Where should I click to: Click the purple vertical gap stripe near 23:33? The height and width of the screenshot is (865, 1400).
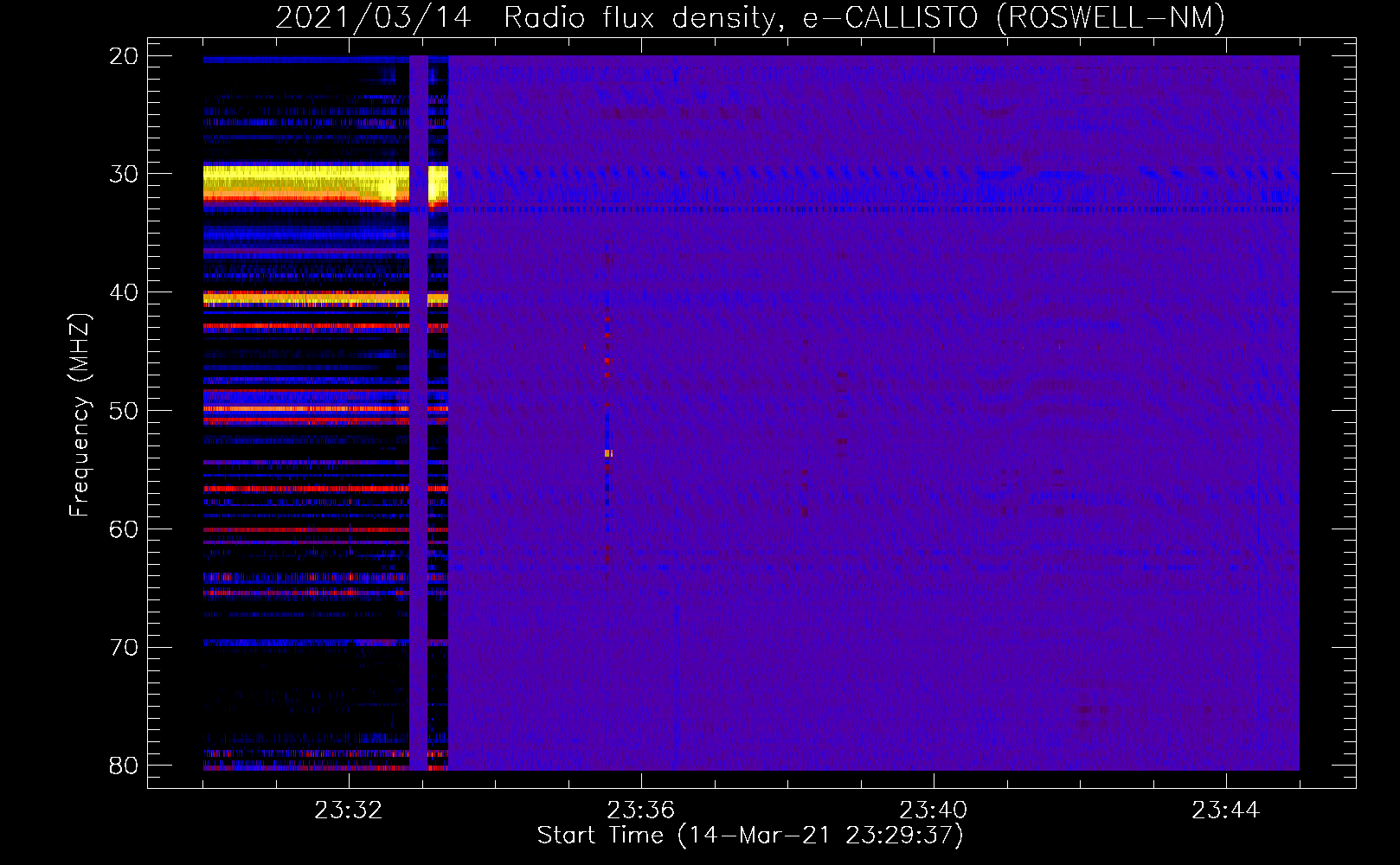419,413
